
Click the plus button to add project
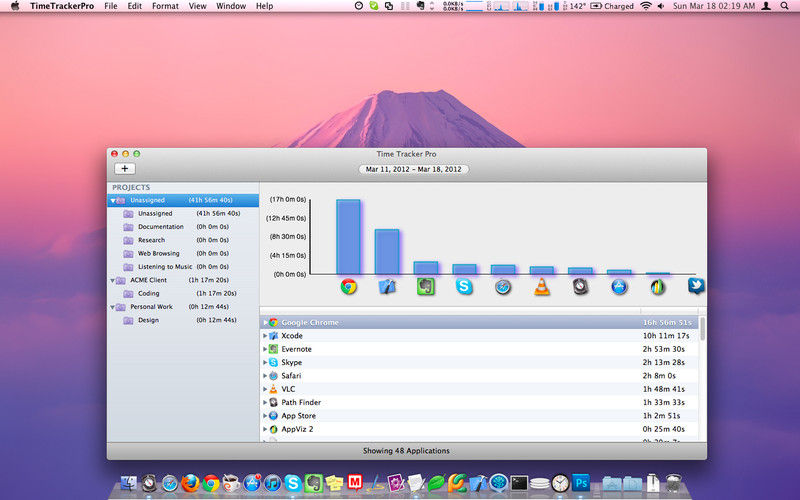125,169
